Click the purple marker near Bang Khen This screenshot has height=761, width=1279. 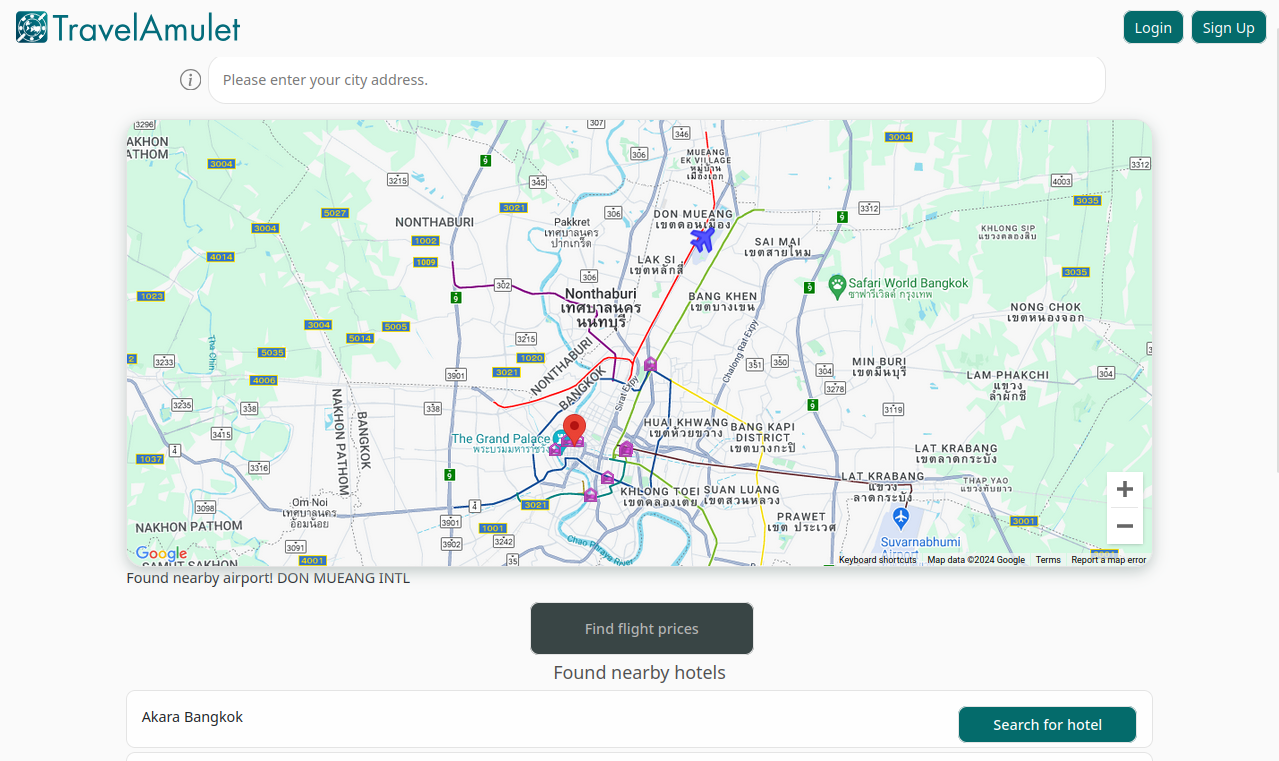(x=650, y=364)
